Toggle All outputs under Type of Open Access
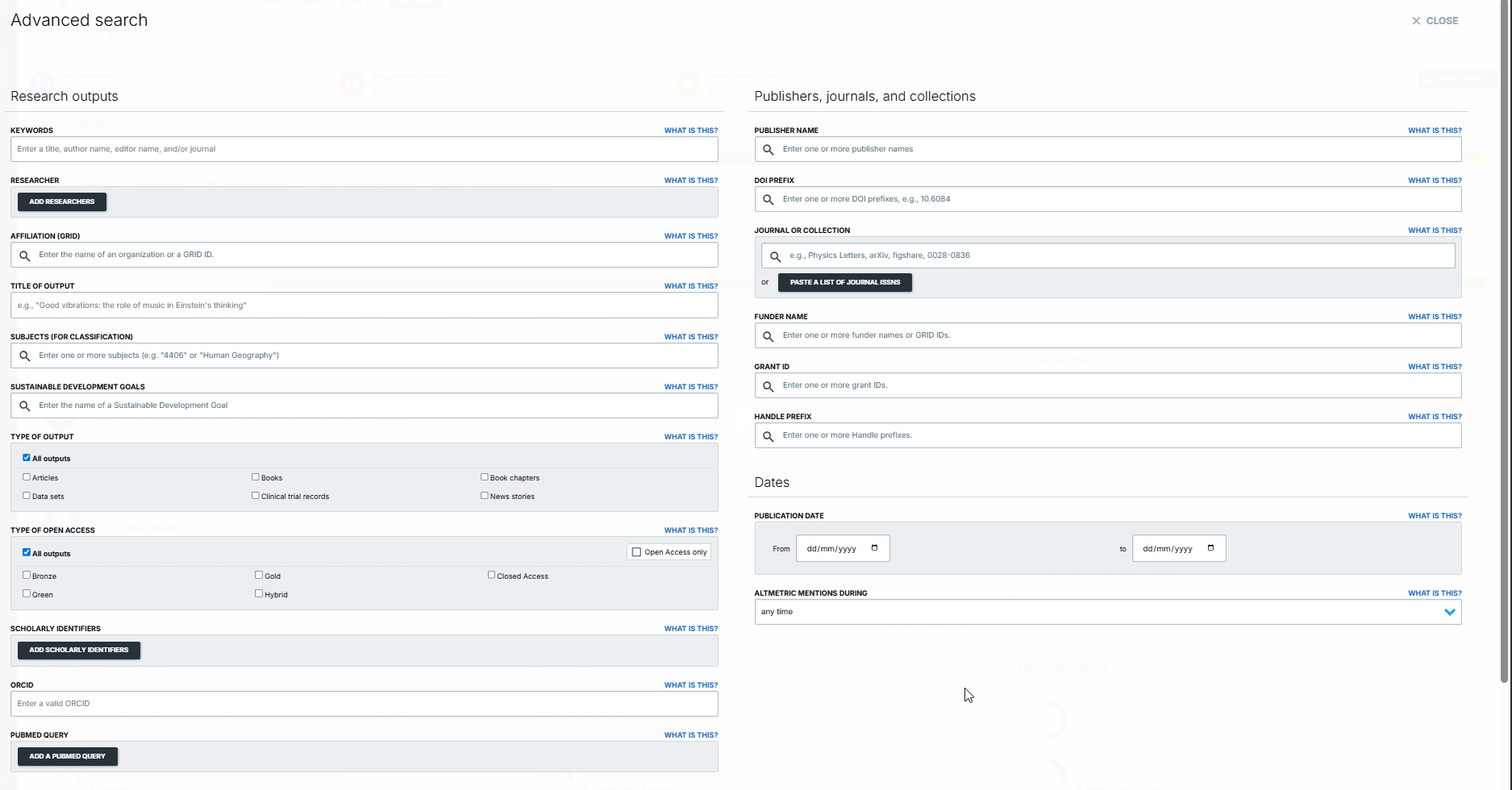This screenshot has width=1512, height=790. 27,552
